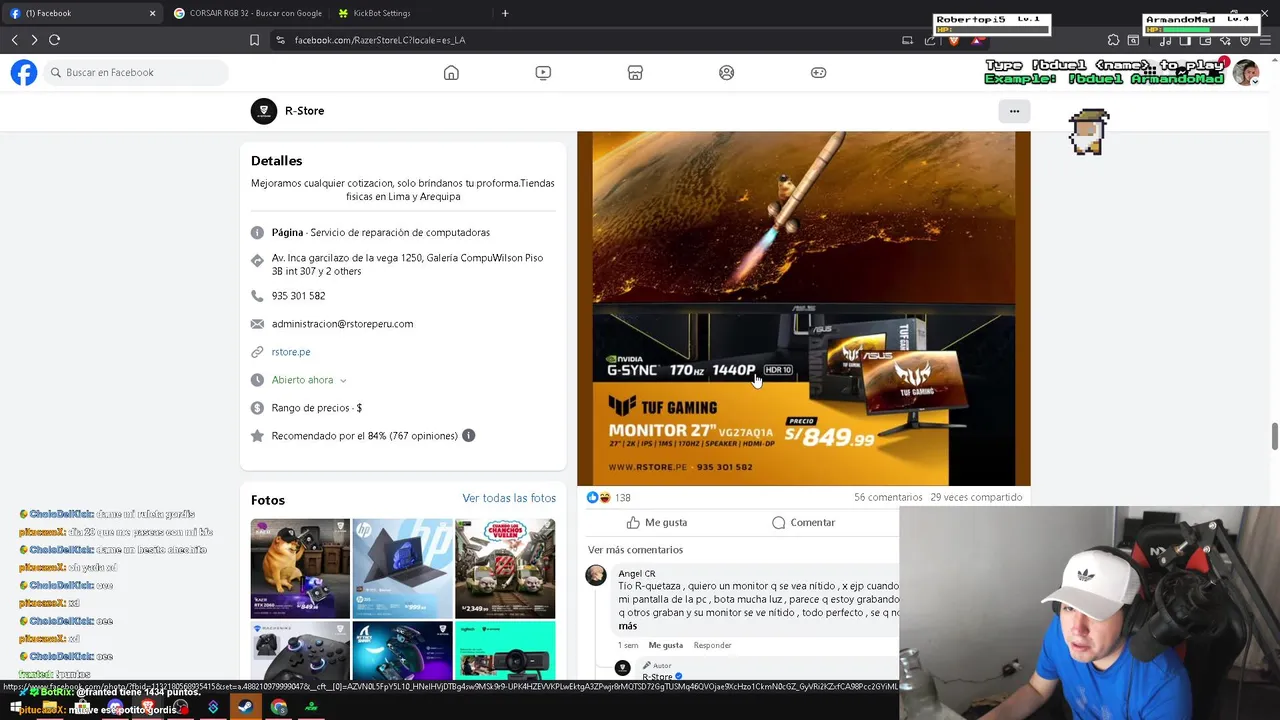Open the Brave Rewards triangle icon
The image size is (1280, 720).
pos(977,40)
